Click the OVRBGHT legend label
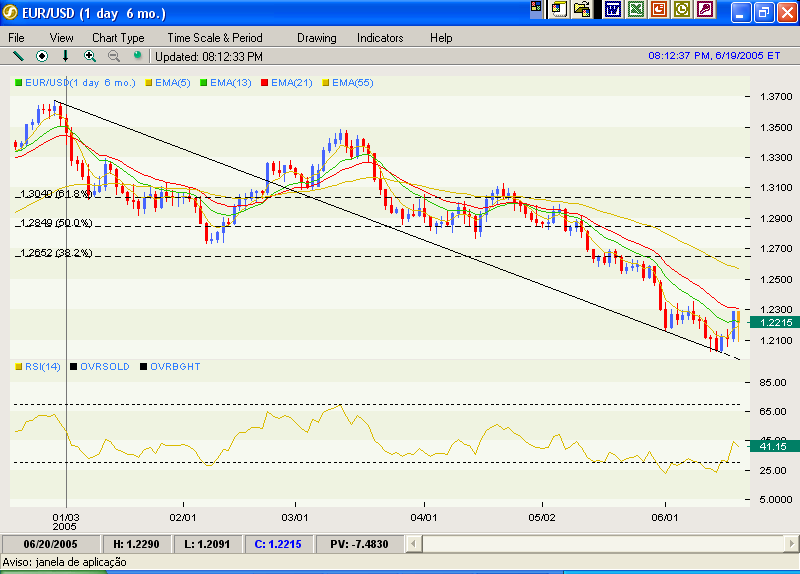800x574 pixels. 175,366
